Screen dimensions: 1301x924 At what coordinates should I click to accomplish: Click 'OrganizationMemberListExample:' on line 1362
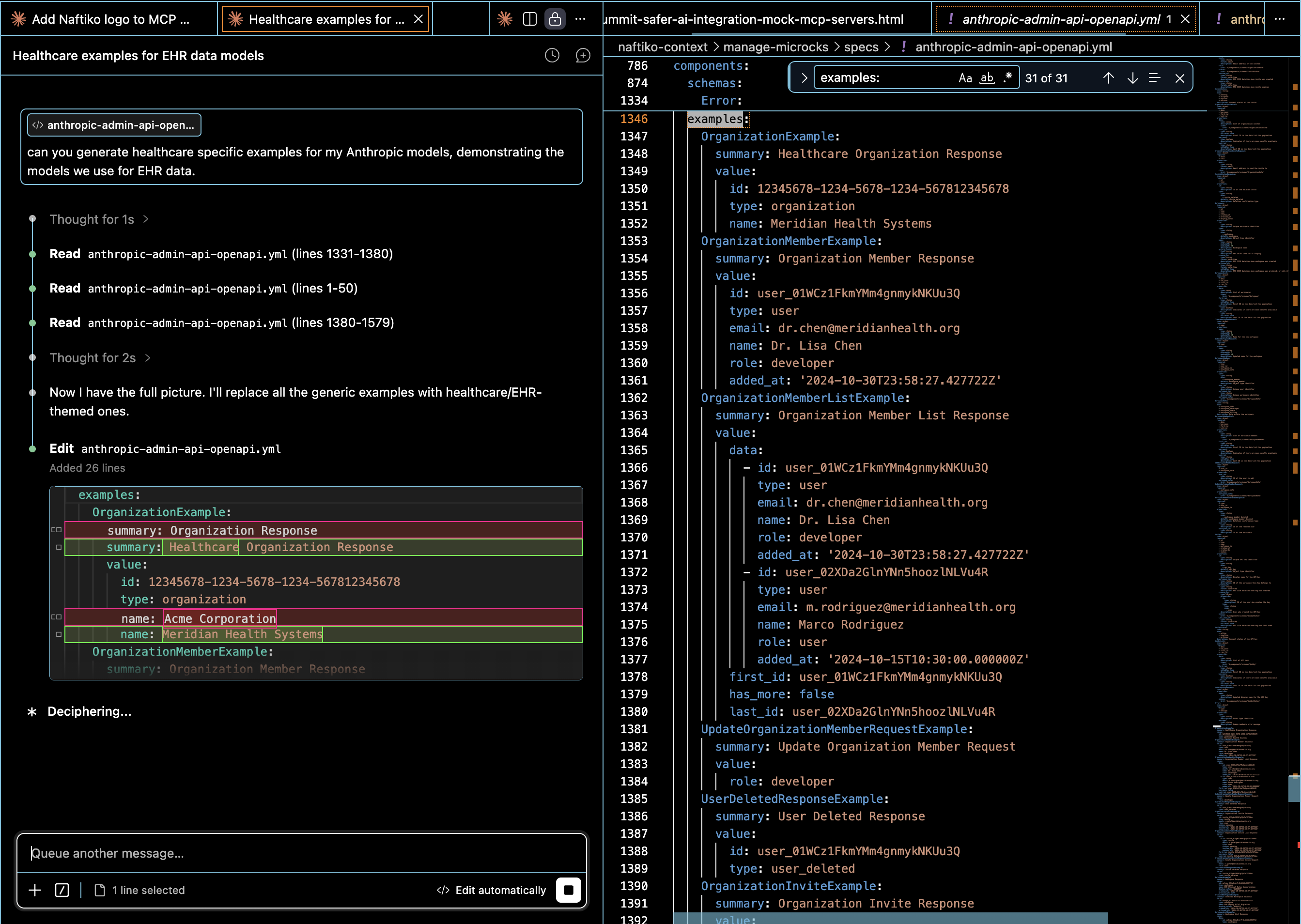[805, 398]
